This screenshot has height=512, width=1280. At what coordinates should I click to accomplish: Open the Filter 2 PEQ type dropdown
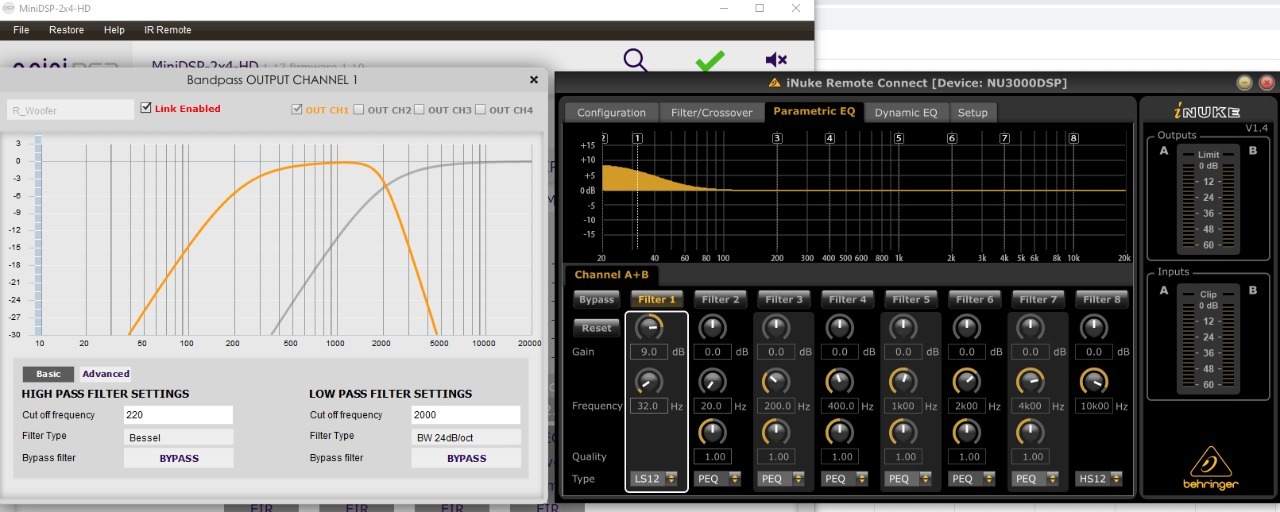pos(718,479)
